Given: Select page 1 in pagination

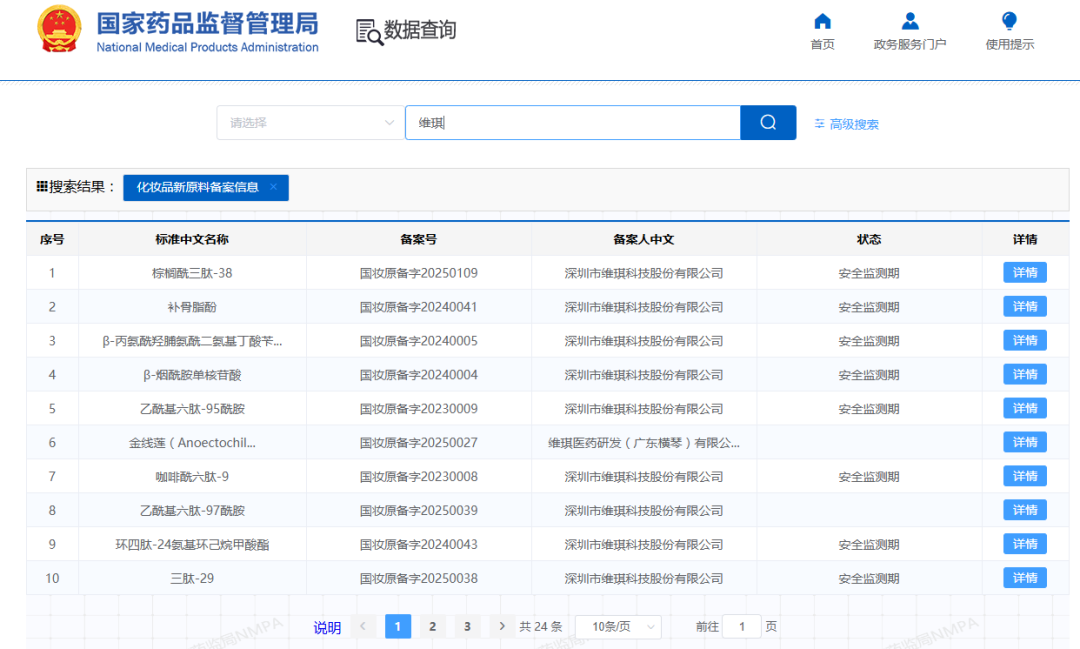Looking at the screenshot, I should click(398, 626).
